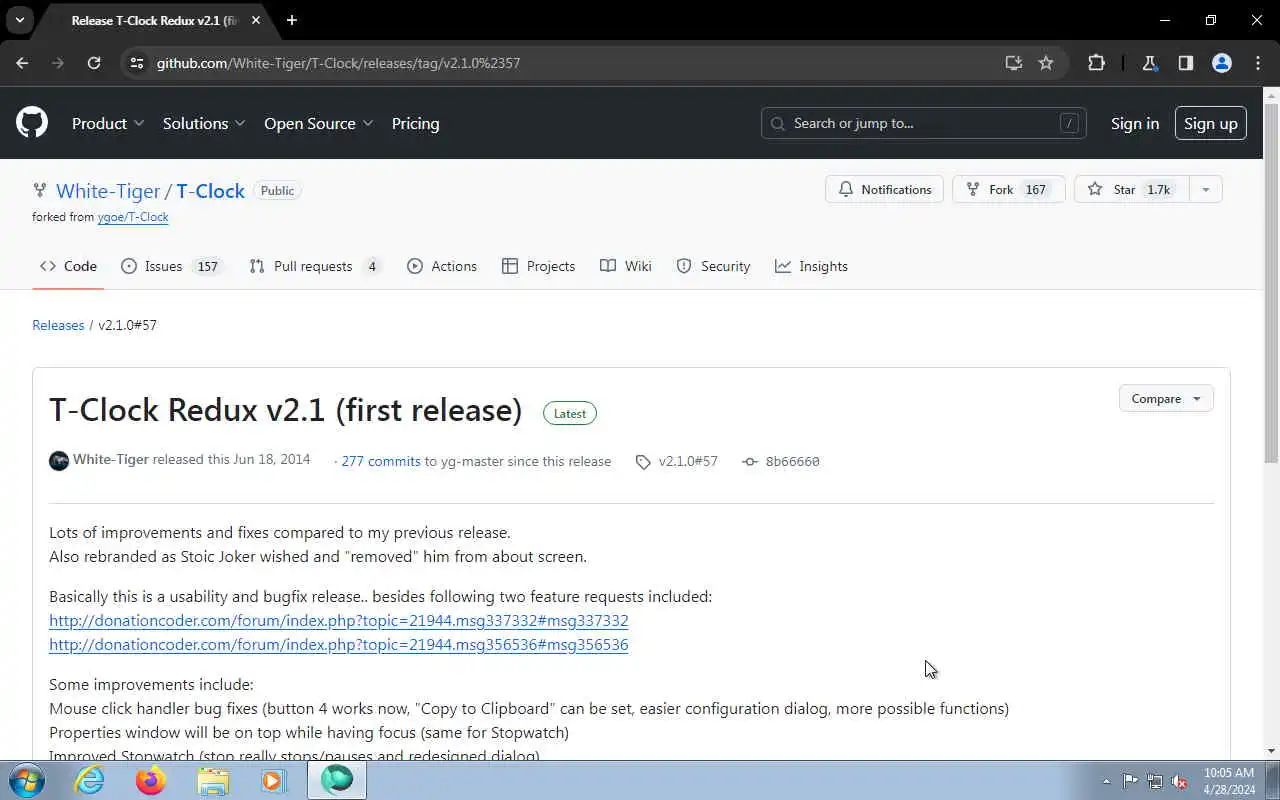View site information icon in address bar

coord(137,62)
